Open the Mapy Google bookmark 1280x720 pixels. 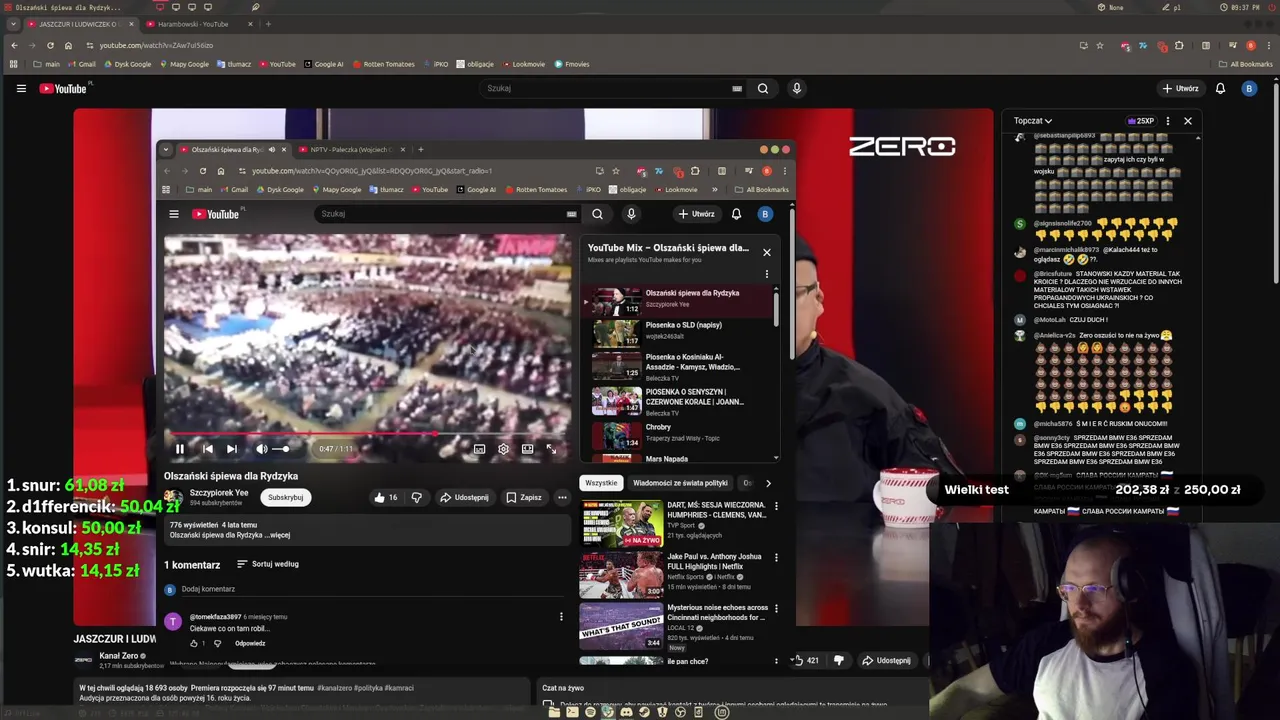tap(184, 64)
